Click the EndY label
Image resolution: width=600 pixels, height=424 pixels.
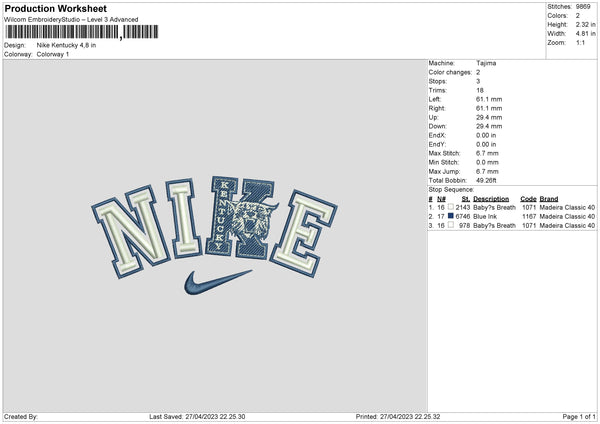click(437, 144)
